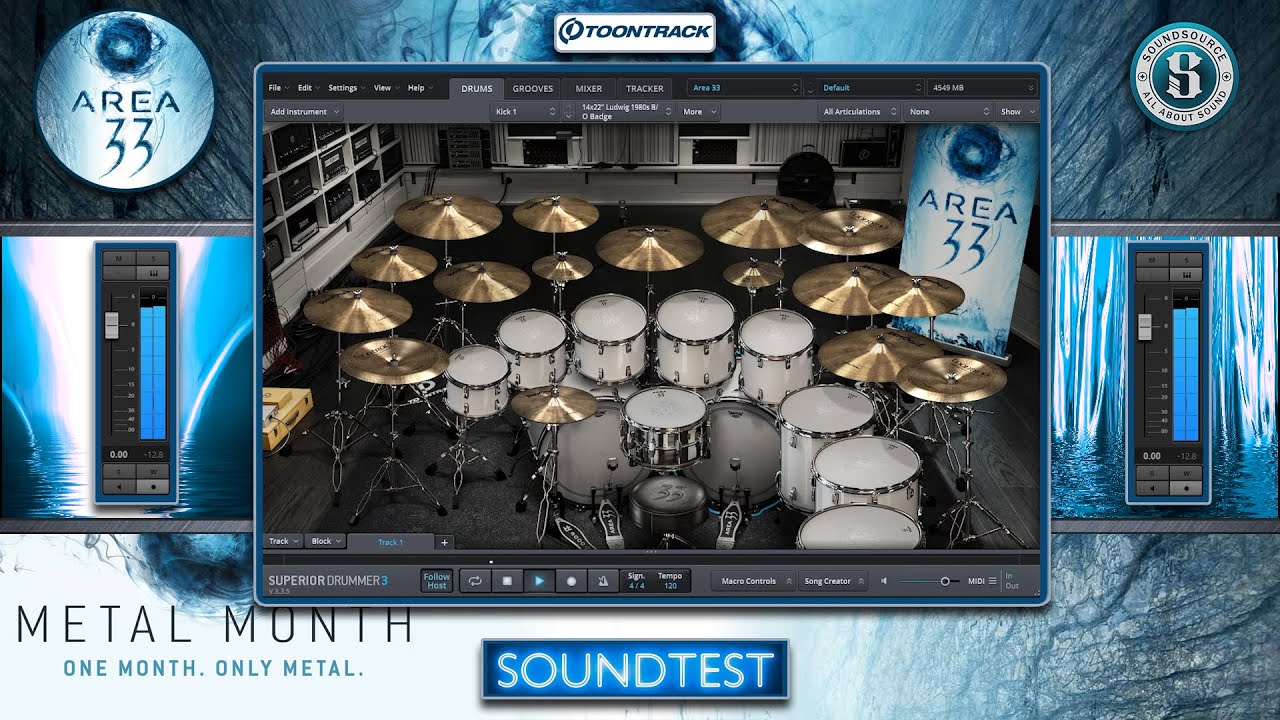
Task: Solo the right channel strip with S
Action: pyautogui.click(x=1185, y=258)
